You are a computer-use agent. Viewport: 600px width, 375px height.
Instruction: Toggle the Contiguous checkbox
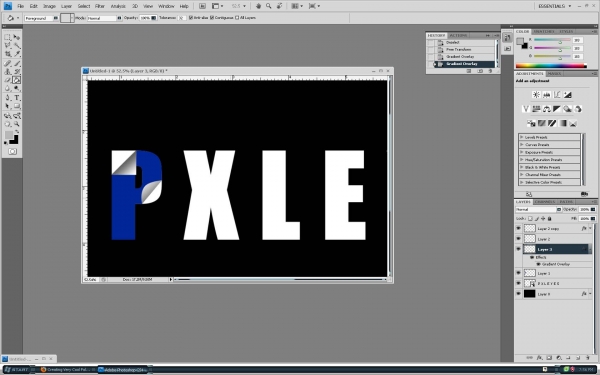coord(212,18)
